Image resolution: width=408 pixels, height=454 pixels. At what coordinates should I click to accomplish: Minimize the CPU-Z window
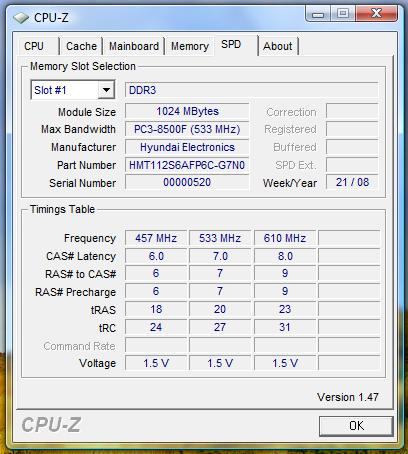tap(318, 14)
